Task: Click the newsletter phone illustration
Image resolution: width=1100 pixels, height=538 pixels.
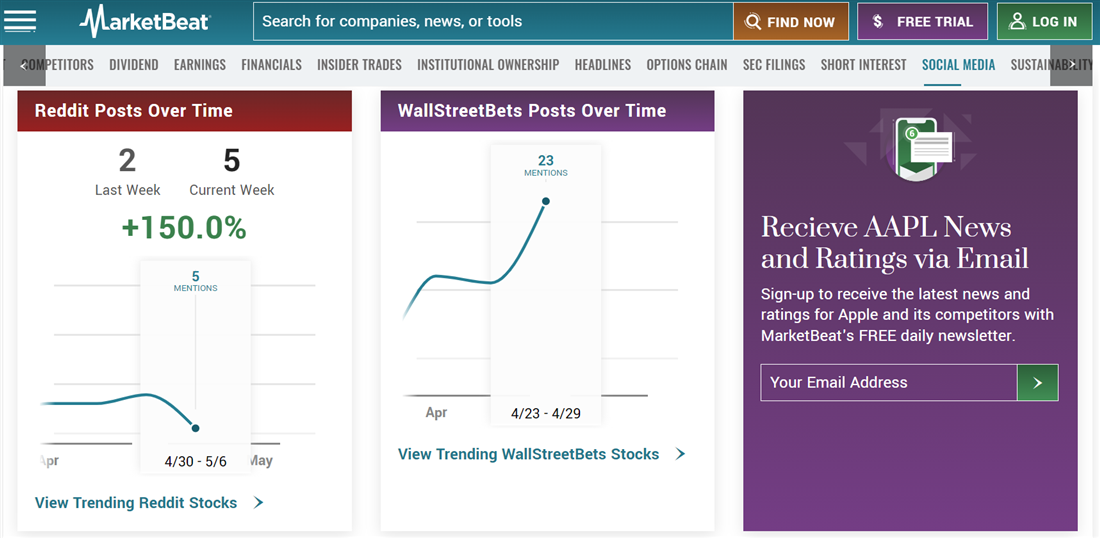Action: tap(917, 148)
